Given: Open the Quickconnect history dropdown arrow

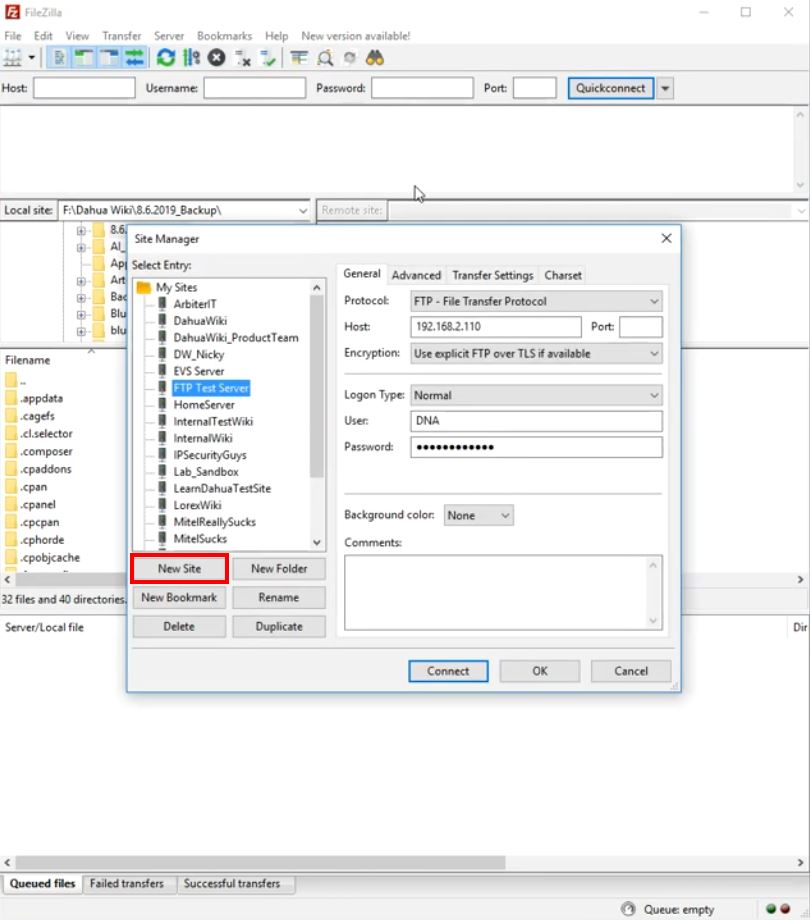Looking at the screenshot, I should pyautogui.click(x=665, y=88).
